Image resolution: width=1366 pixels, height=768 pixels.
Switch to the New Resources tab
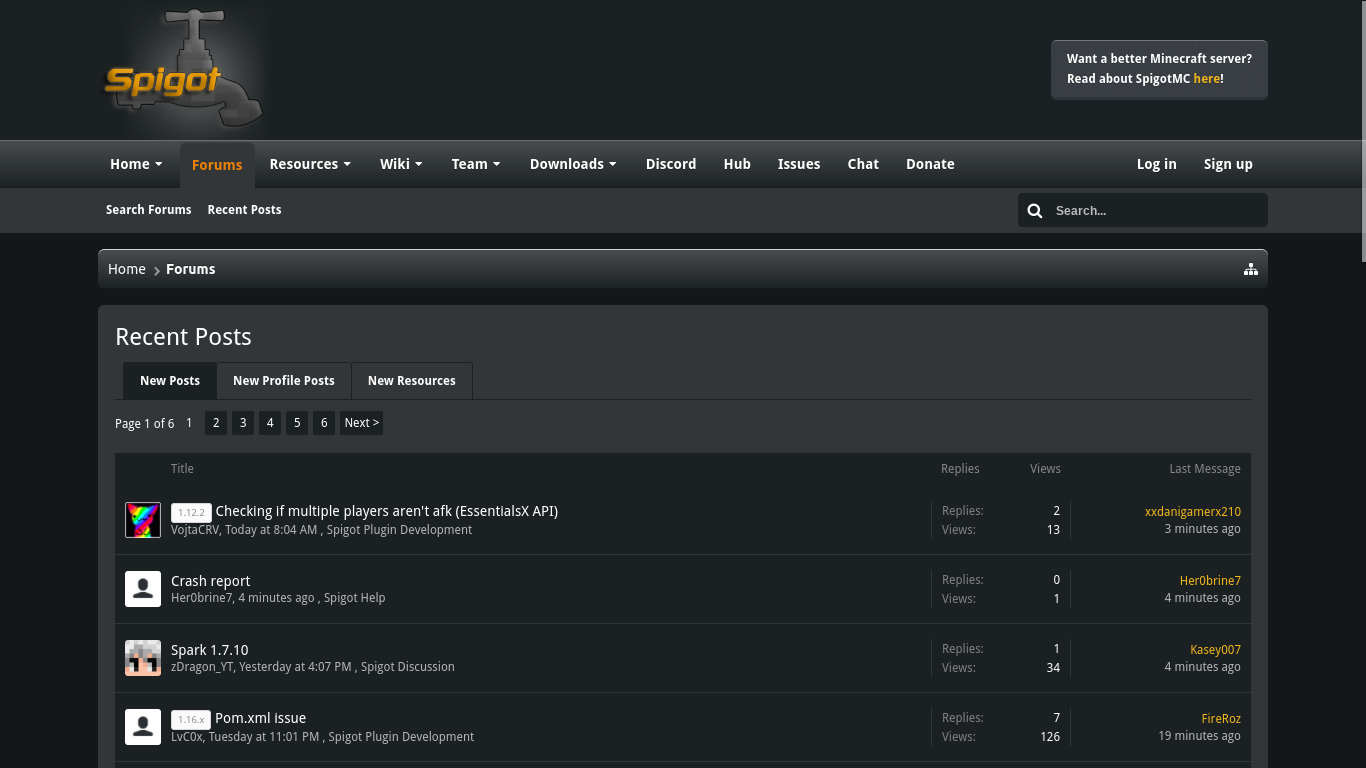(412, 381)
